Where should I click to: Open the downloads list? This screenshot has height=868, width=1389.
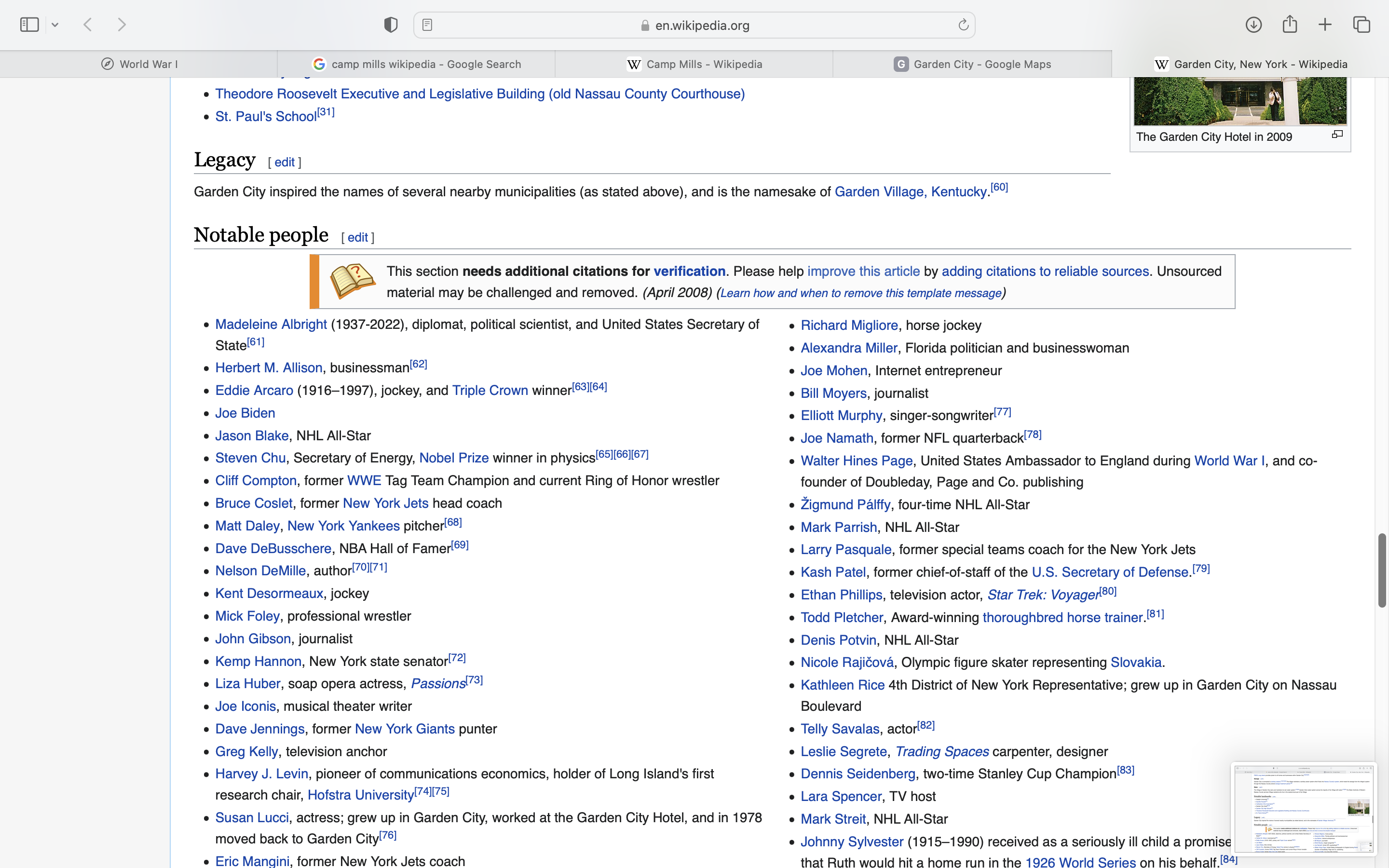tap(1253, 25)
